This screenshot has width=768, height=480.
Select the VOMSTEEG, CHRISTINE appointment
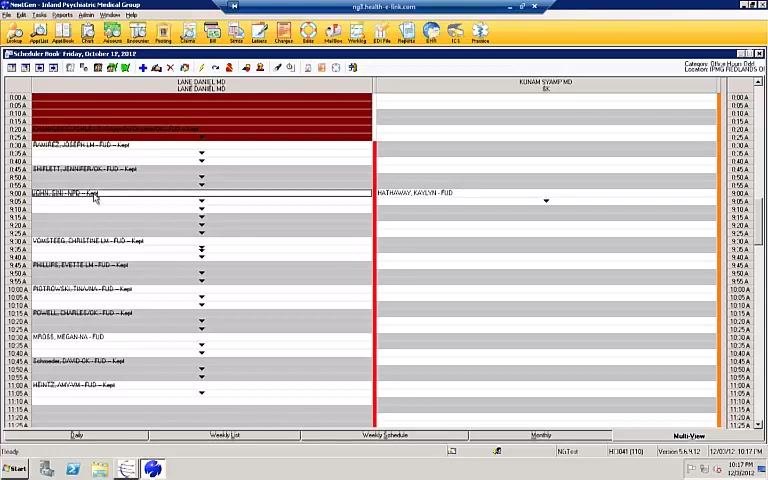[x=88, y=241]
